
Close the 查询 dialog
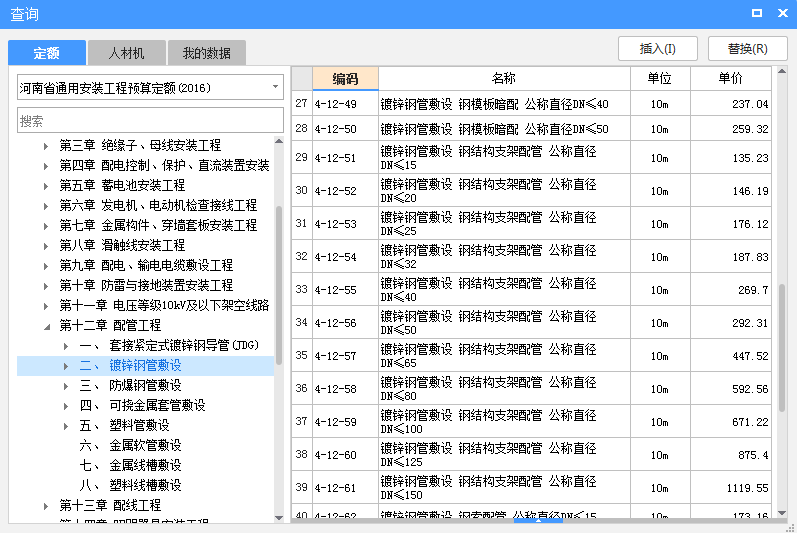[783, 13]
